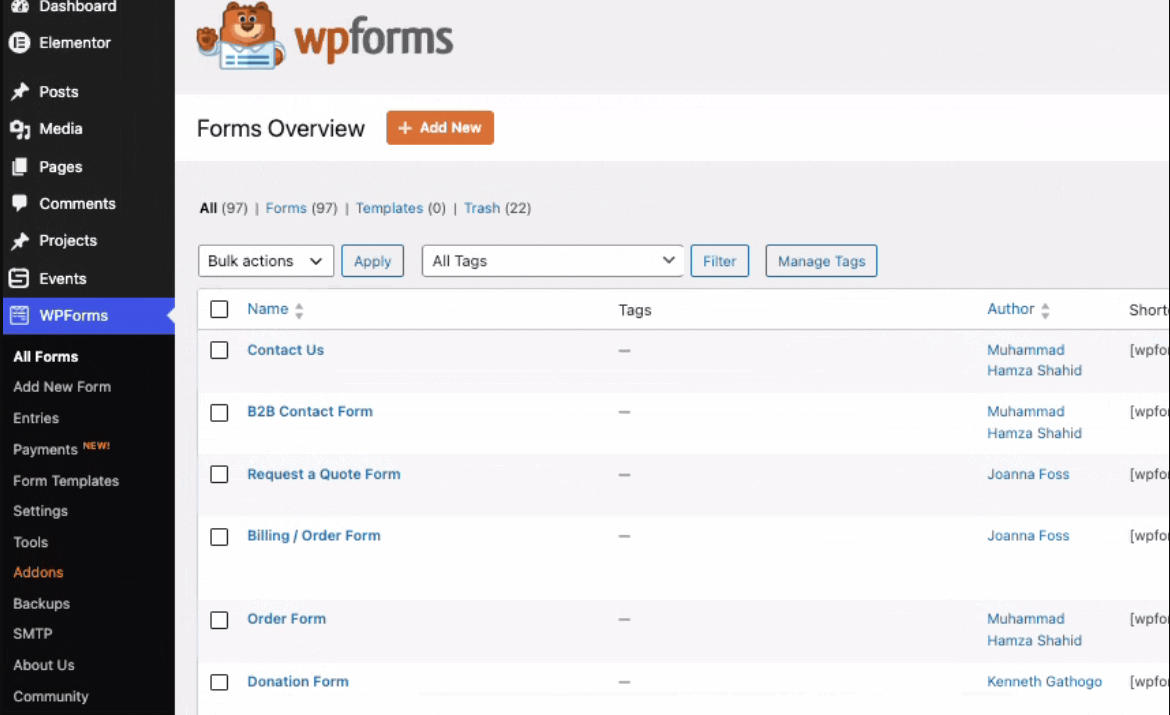Open the About Us submenu item
1170x715 pixels.
pos(43,665)
